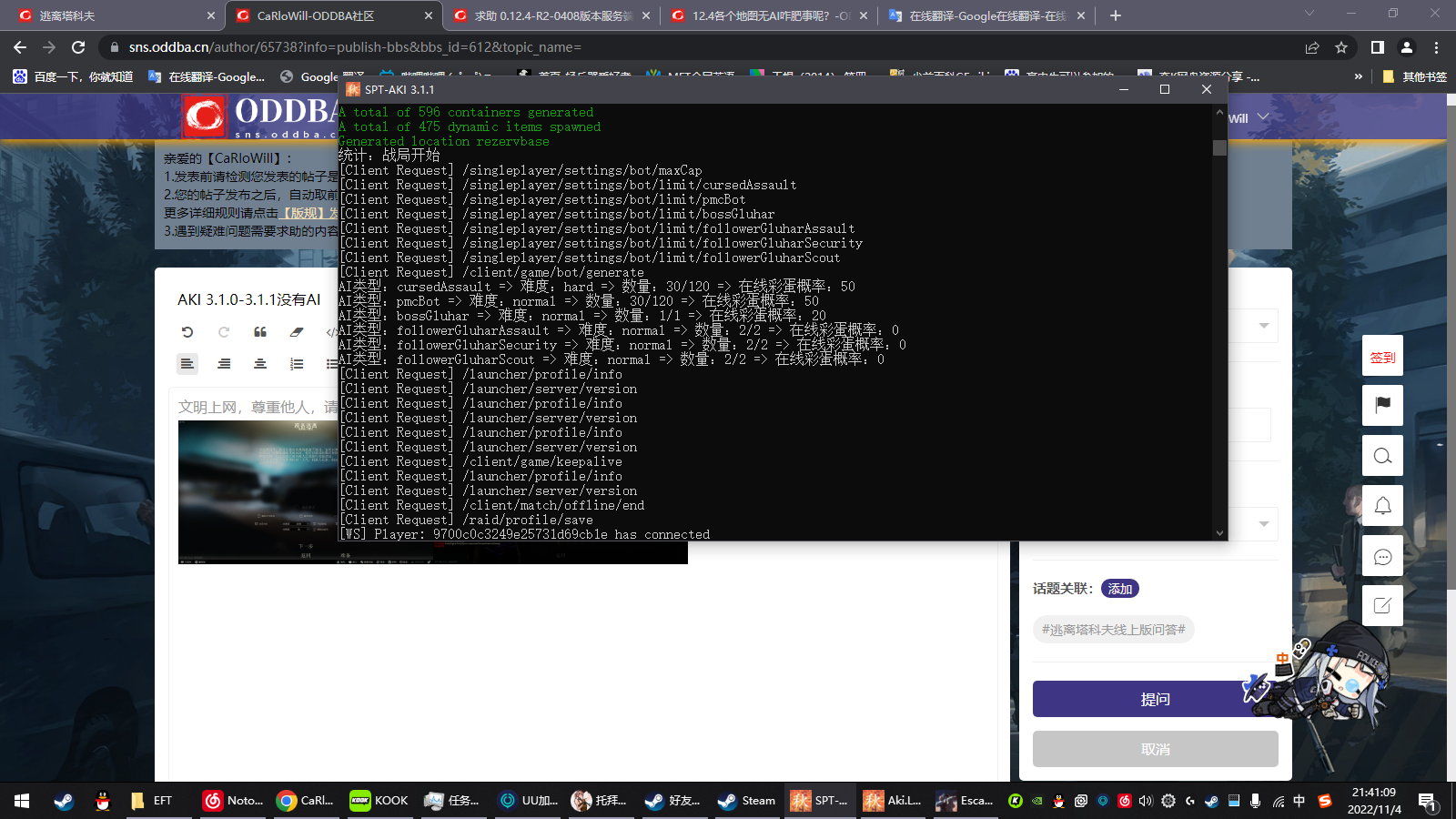Expand the first dropdown in right panel
The height and width of the screenshot is (819, 1456).
1263,326
